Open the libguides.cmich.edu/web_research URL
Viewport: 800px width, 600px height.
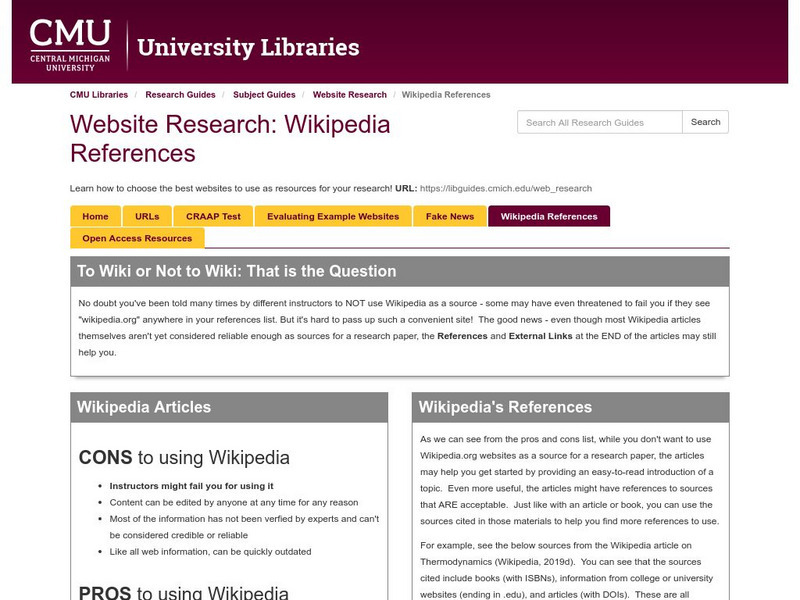[x=506, y=188]
